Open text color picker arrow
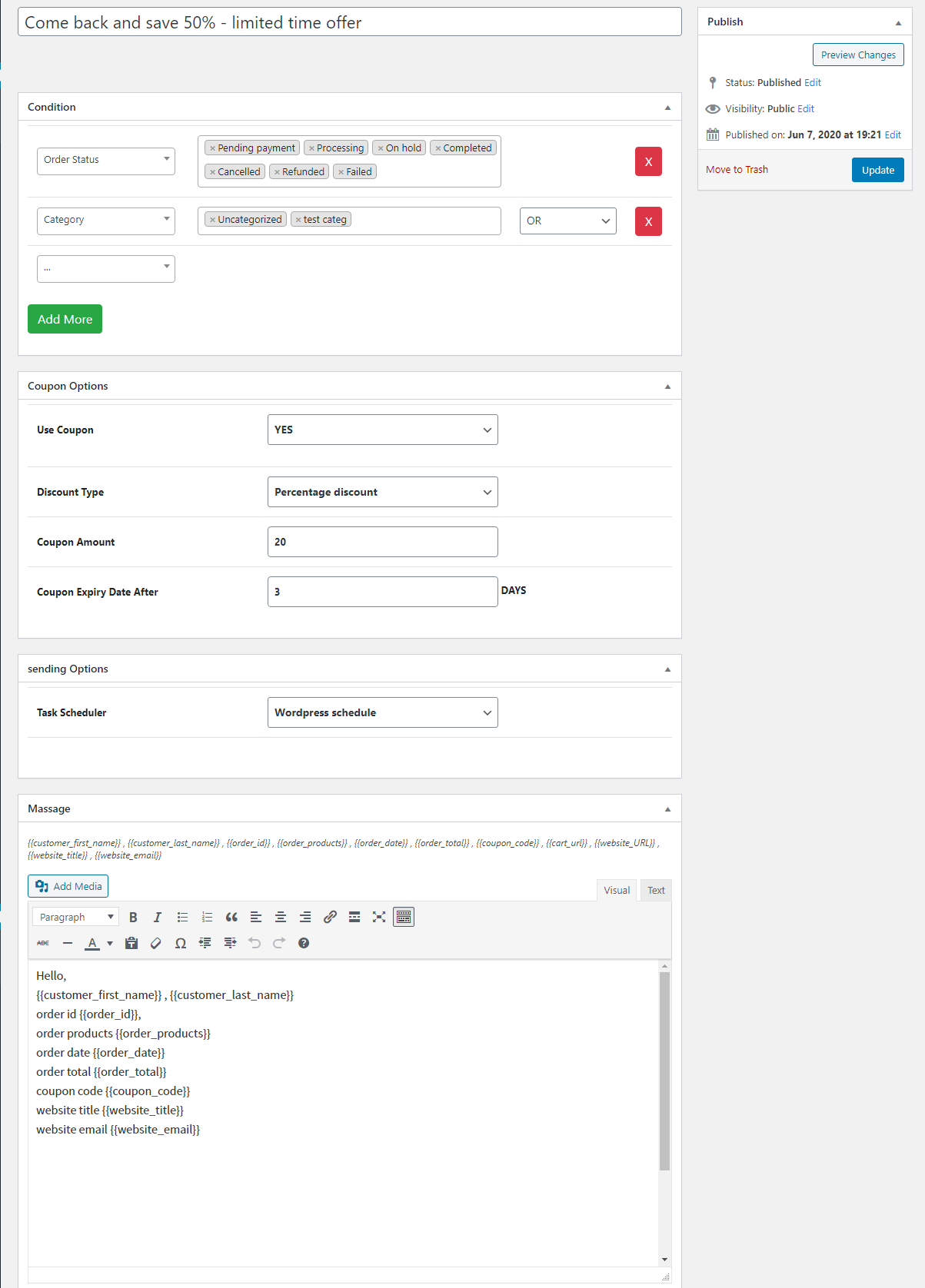 (110, 943)
